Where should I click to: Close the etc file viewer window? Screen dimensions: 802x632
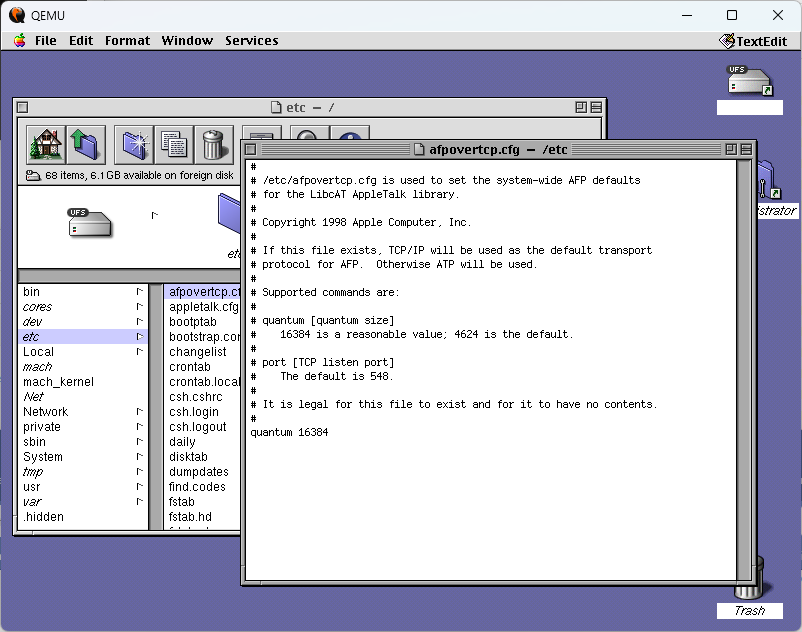point(23,107)
